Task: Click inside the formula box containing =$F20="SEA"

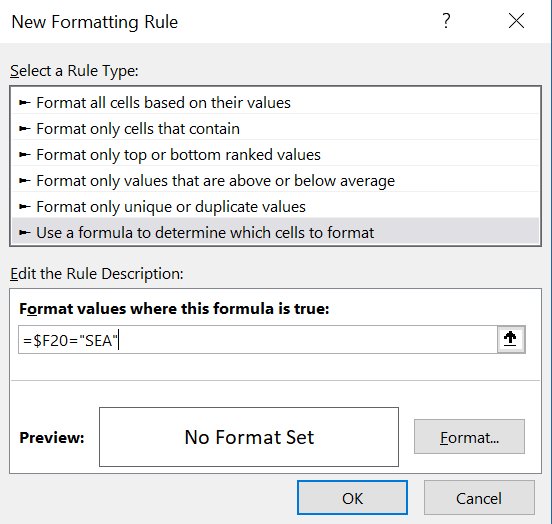Action: [258, 340]
